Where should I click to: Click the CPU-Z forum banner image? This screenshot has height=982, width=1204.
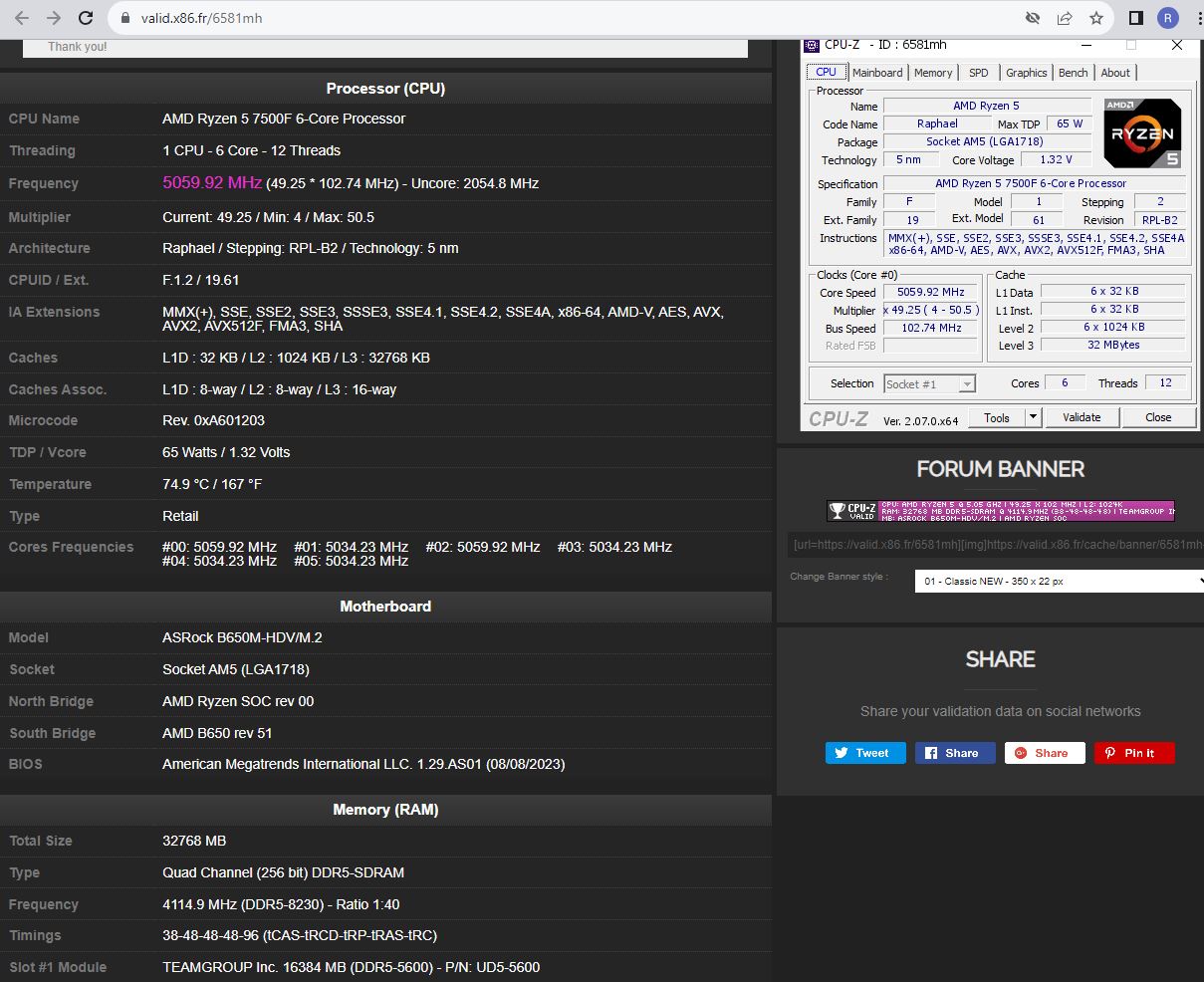[x=1000, y=511]
